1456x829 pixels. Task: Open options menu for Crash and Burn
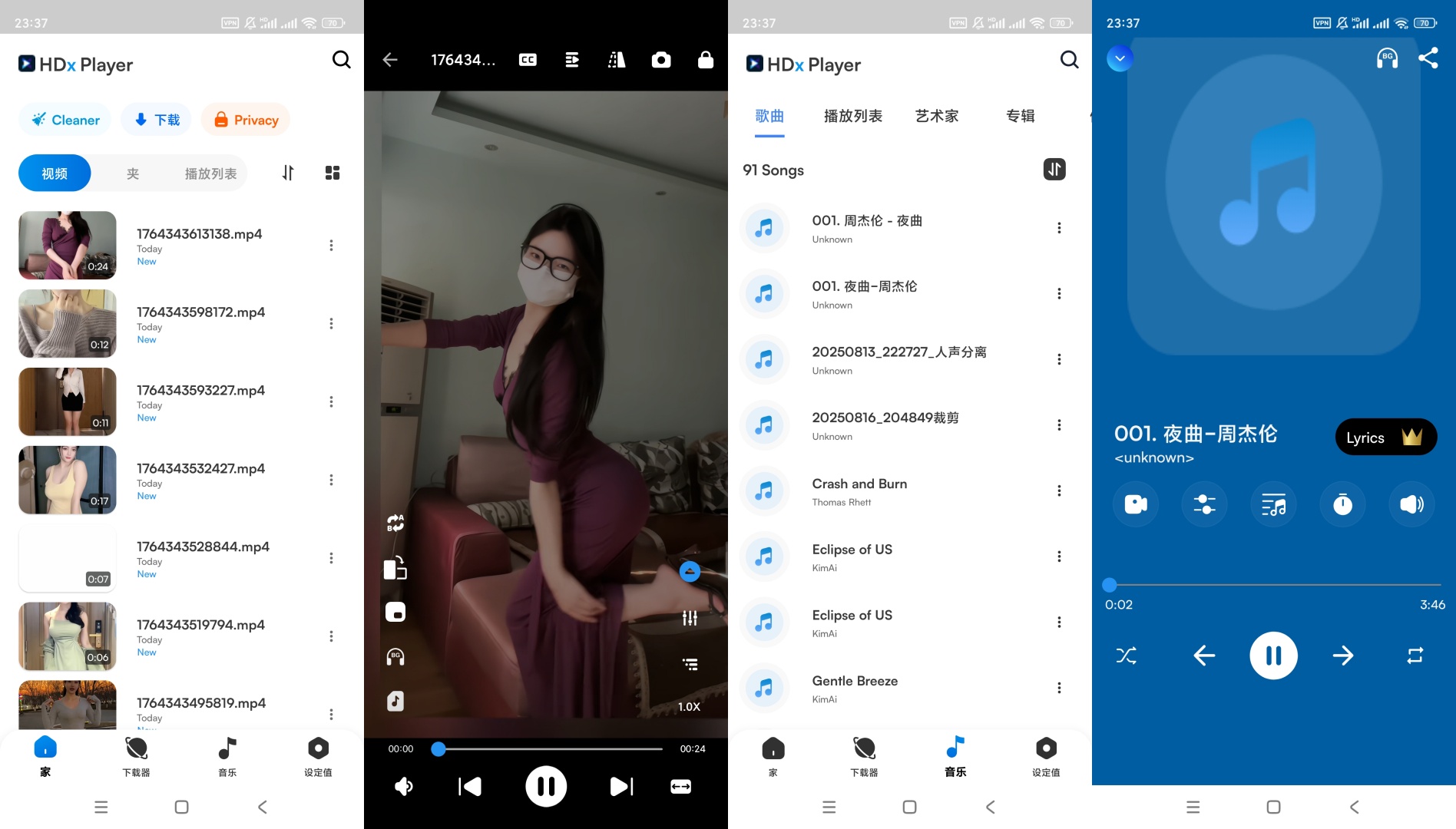coord(1059,490)
